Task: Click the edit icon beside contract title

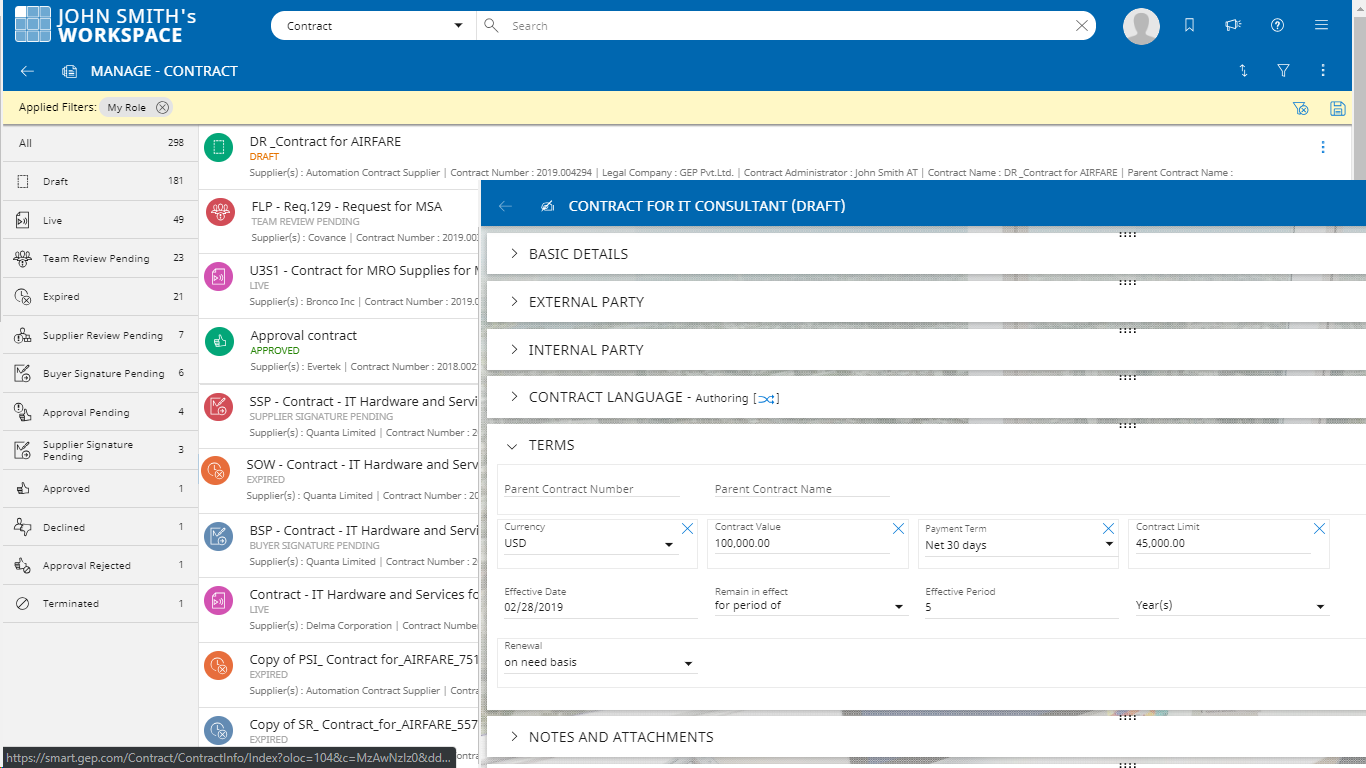Action: point(546,206)
